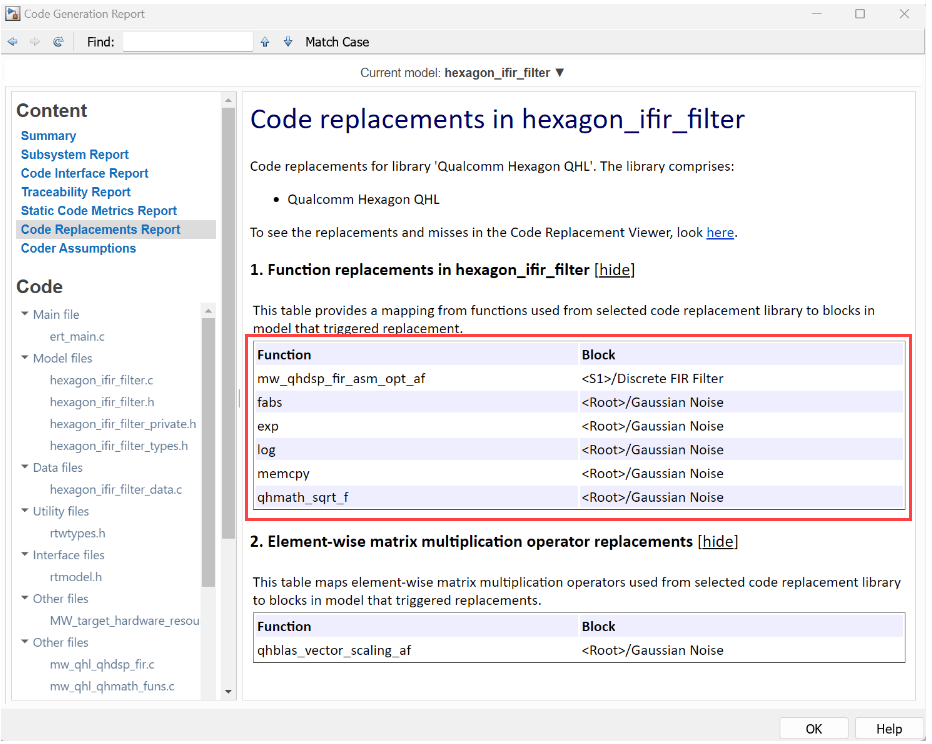
Task: Find previous match using the up arrow
Action: pos(267,41)
